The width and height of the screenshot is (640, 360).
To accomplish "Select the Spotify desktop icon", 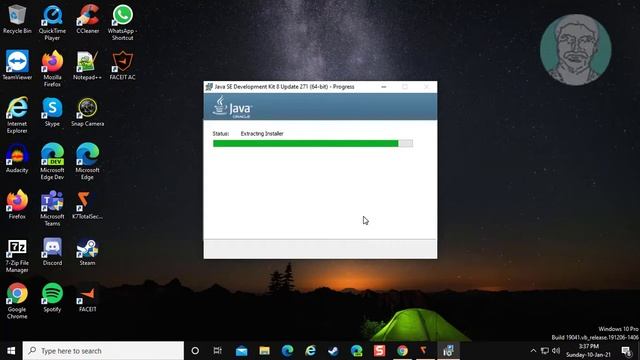I will click(52, 298).
